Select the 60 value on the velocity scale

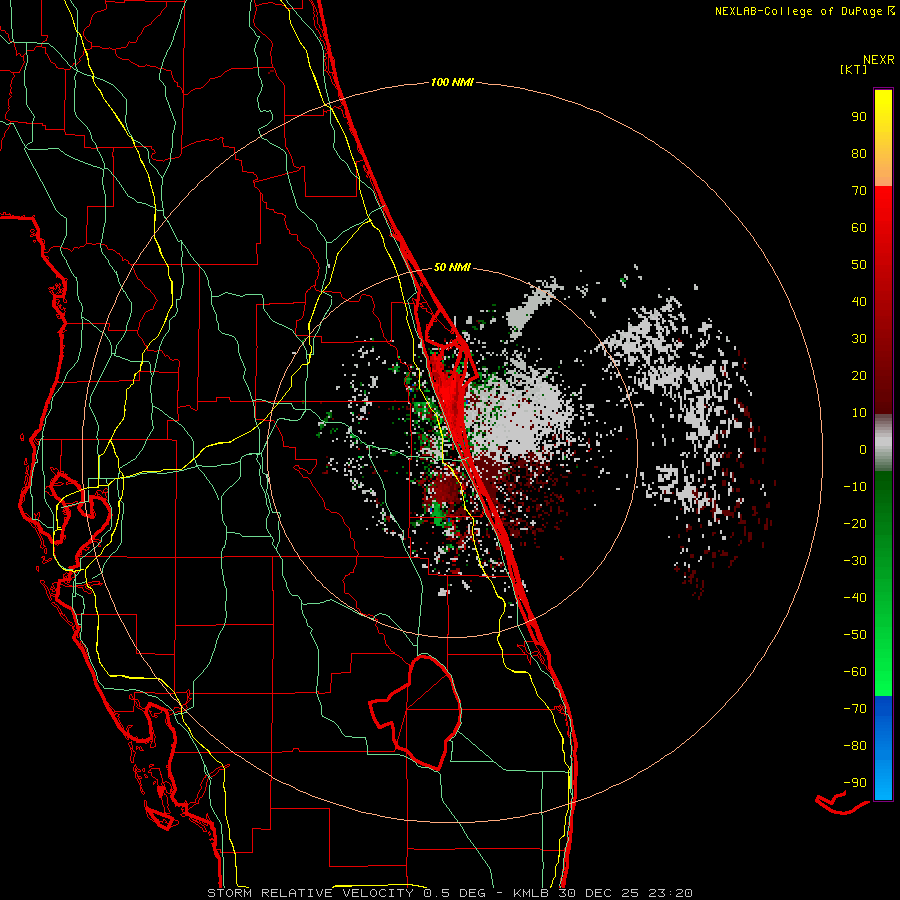[x=859, y=227]
